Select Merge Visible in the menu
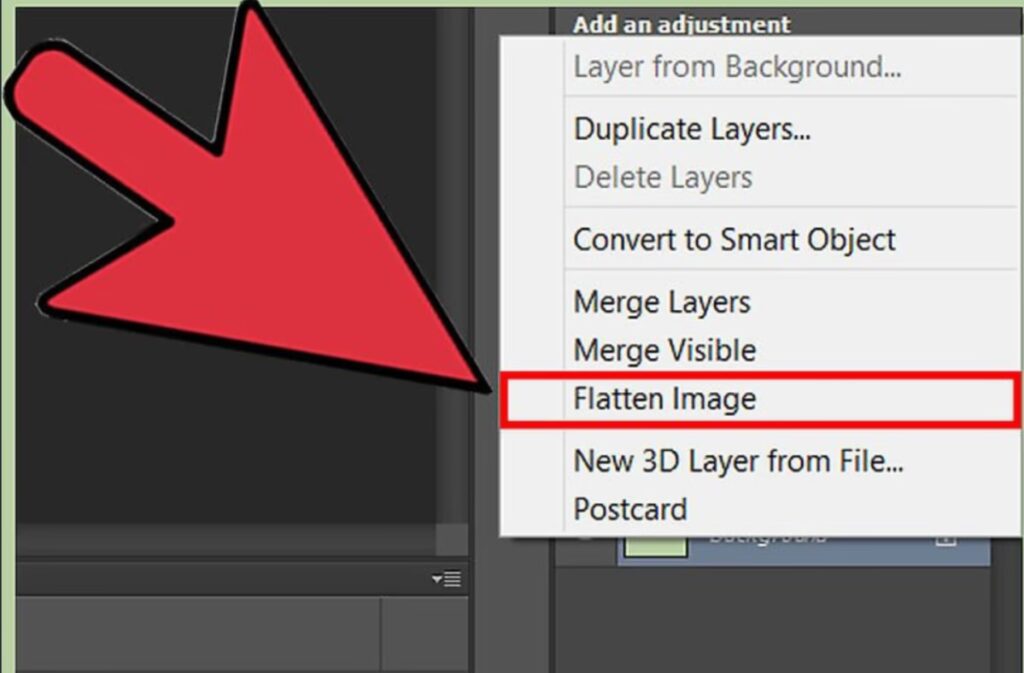This screenshot has width=1024, height=673. coord(664,351)
